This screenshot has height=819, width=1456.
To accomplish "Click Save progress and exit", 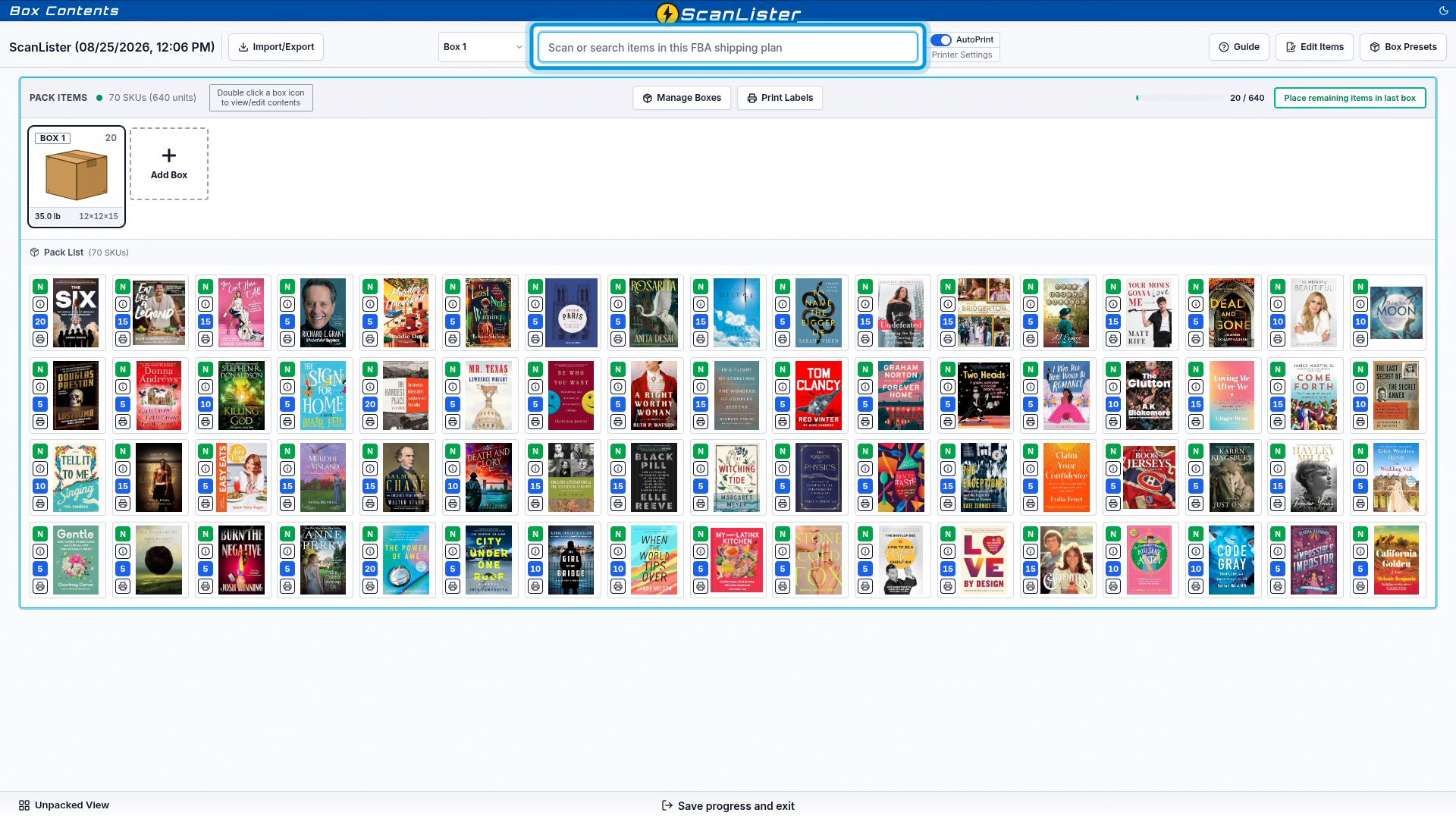I will coord(728,806).
